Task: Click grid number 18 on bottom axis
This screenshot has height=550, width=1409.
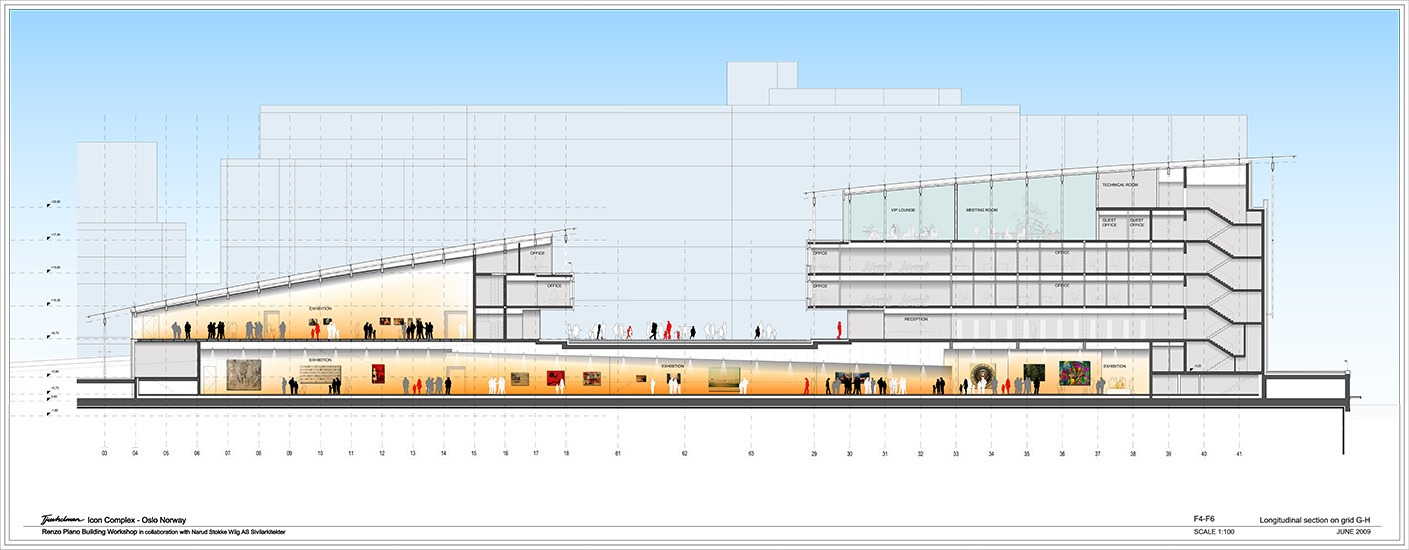Action: pos(566,454)
